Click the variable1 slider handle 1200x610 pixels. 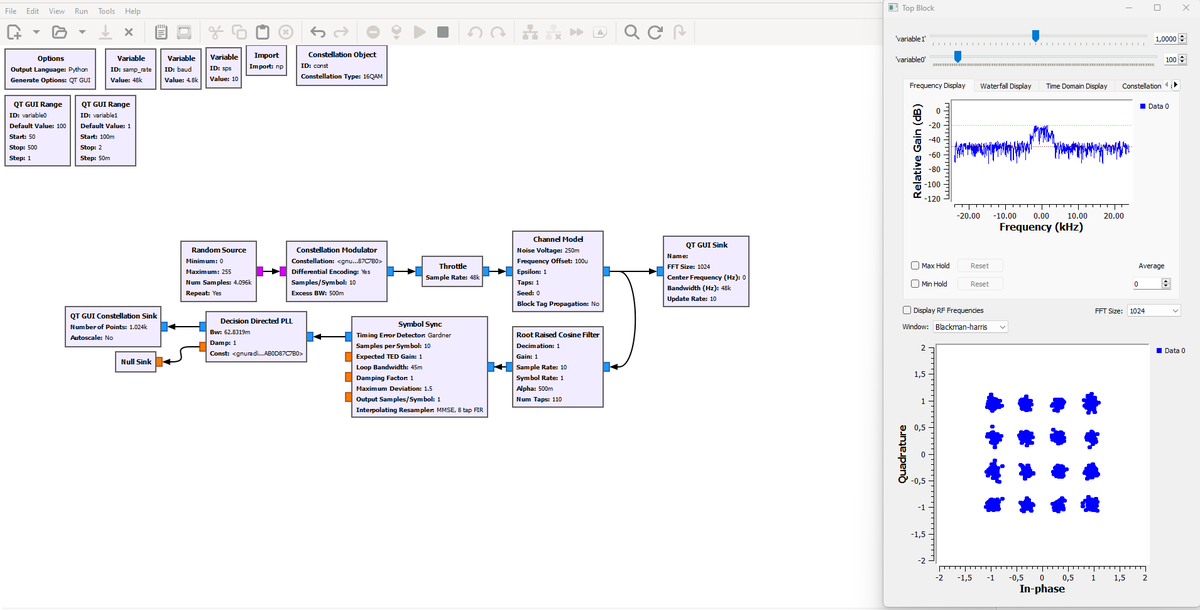point(1035,35)
